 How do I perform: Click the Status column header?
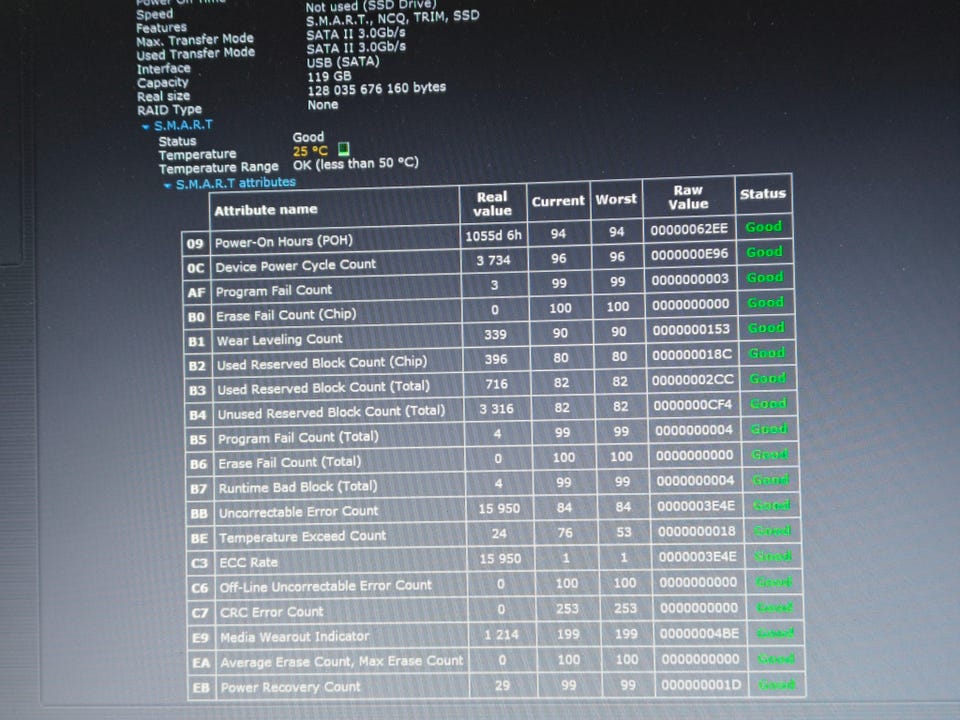(x=763, y=194)
